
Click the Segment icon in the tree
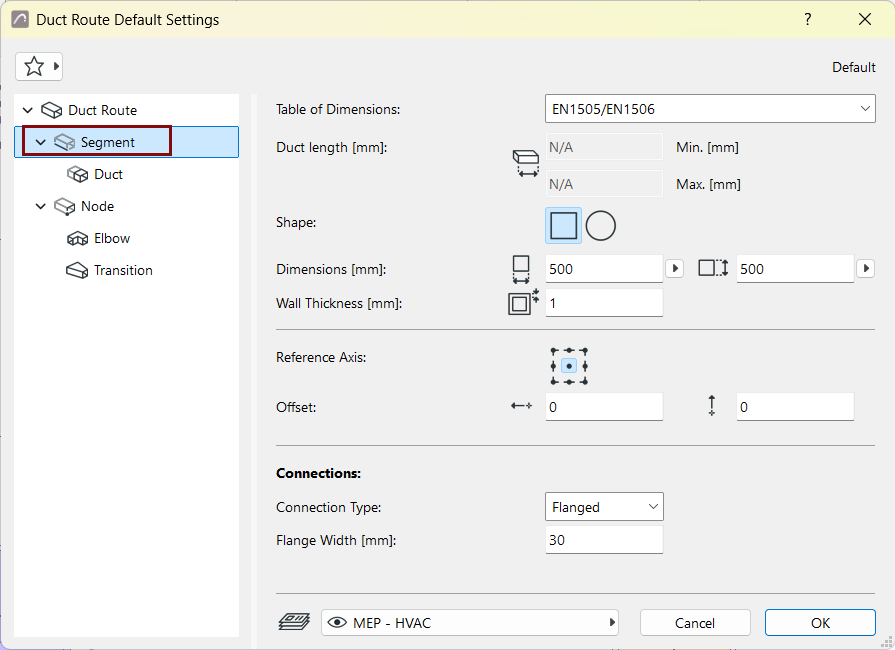click(64, 142)
